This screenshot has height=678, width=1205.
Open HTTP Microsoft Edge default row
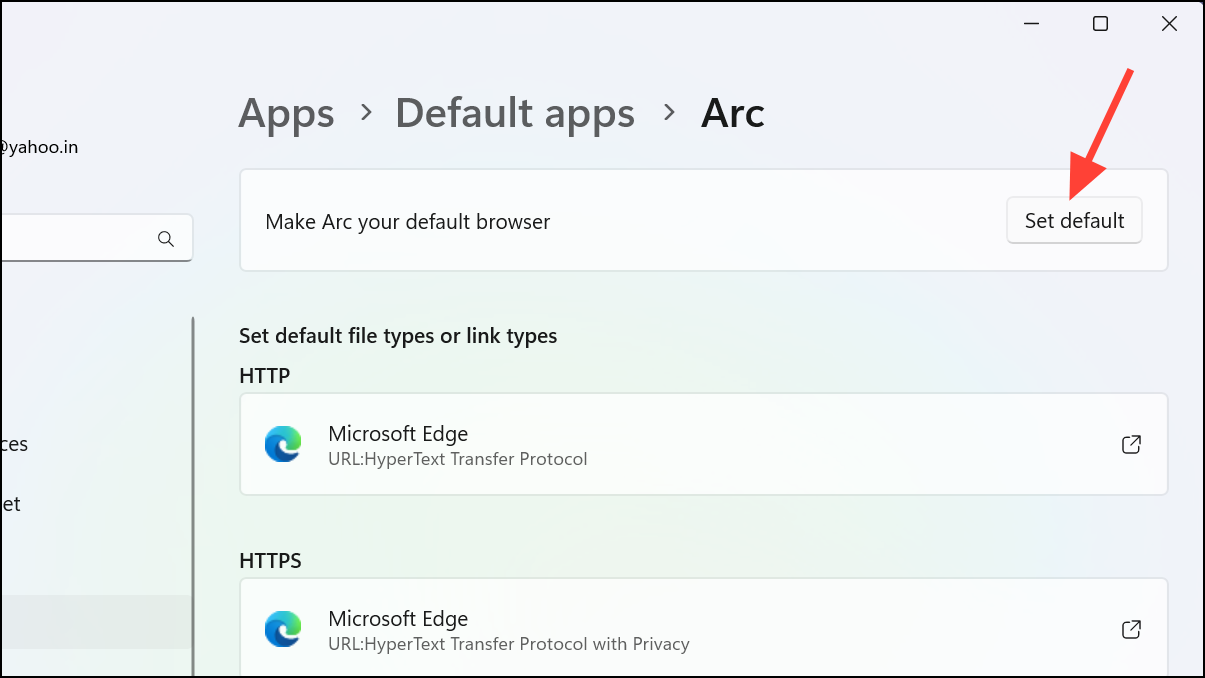click(704, 444)
